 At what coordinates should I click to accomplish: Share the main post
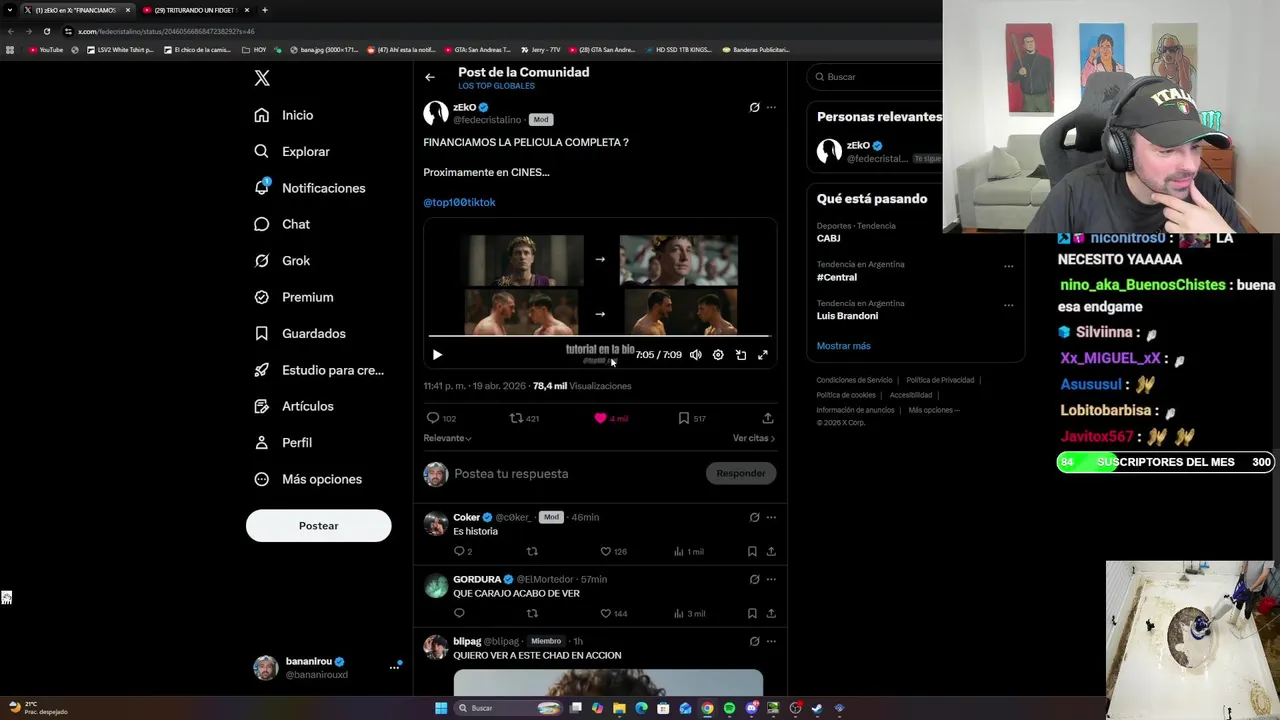768,418
